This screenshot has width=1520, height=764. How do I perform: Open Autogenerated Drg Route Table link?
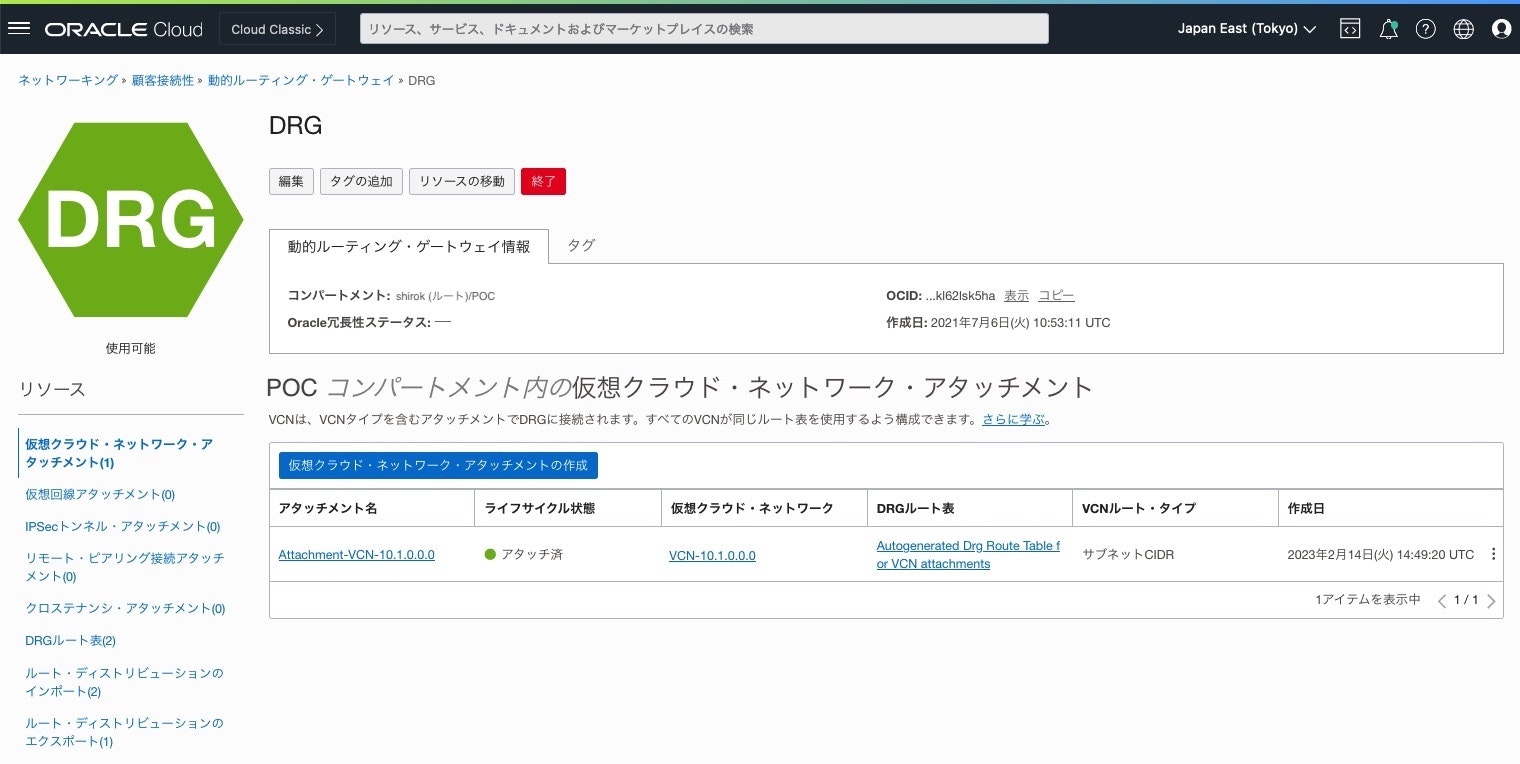click(968, 555)
